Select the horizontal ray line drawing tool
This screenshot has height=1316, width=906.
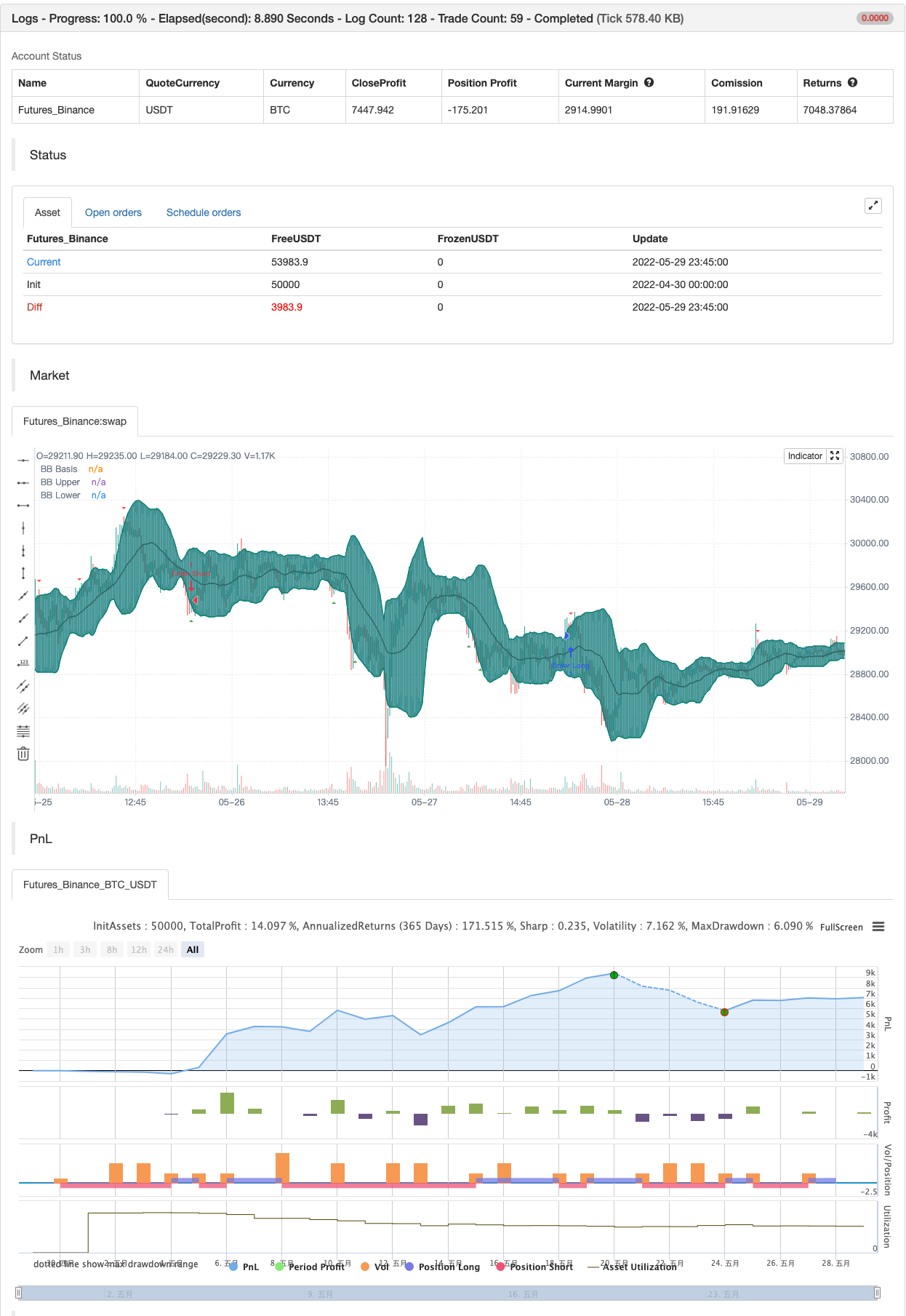click(23, 483)
